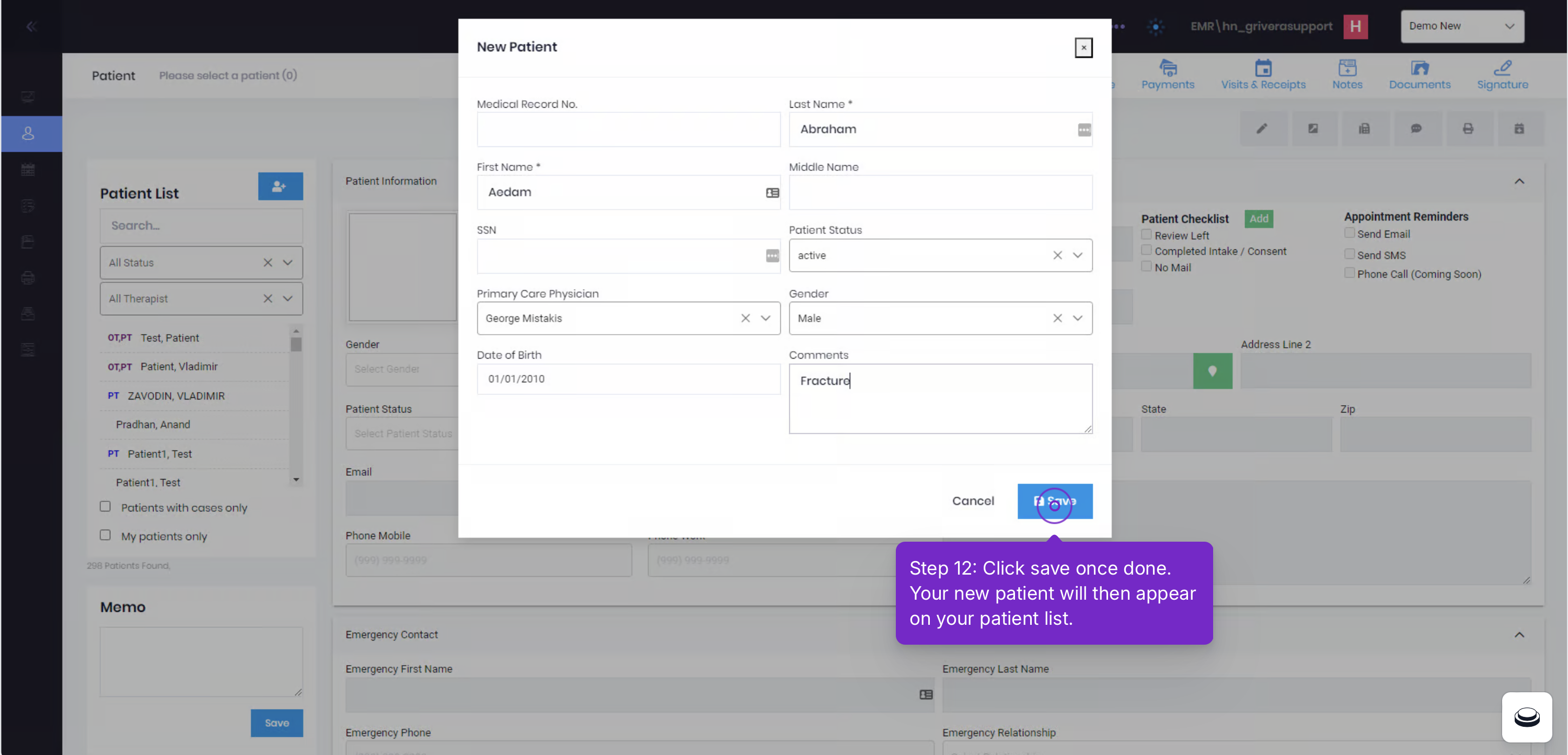Click the add new patient icon above Patient List
The width and height of the screenshot is (1568, 755).
[x=280, y=186]
